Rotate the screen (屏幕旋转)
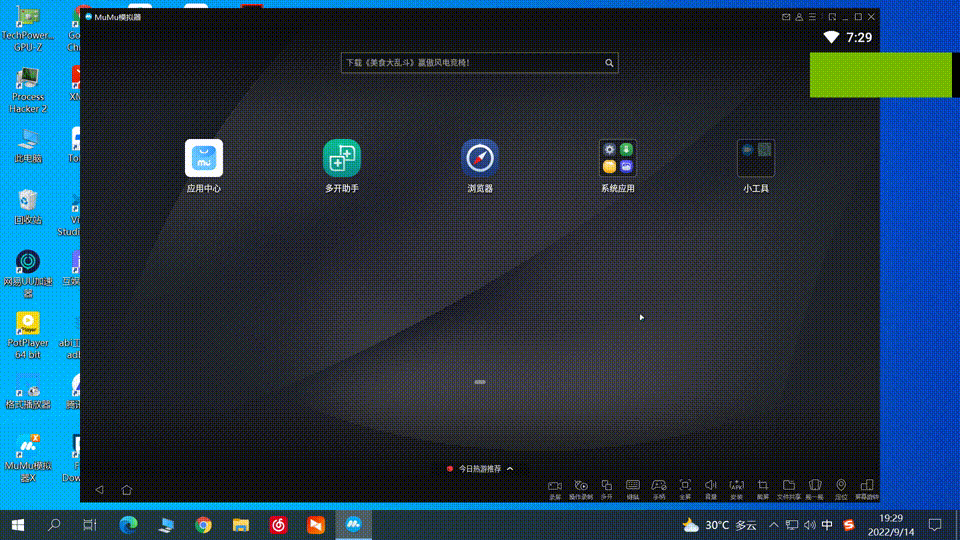 coord(867,490)
